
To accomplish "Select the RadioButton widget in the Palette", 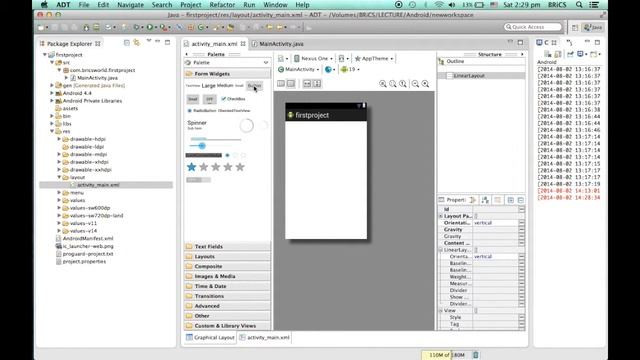I will [202, 111].
